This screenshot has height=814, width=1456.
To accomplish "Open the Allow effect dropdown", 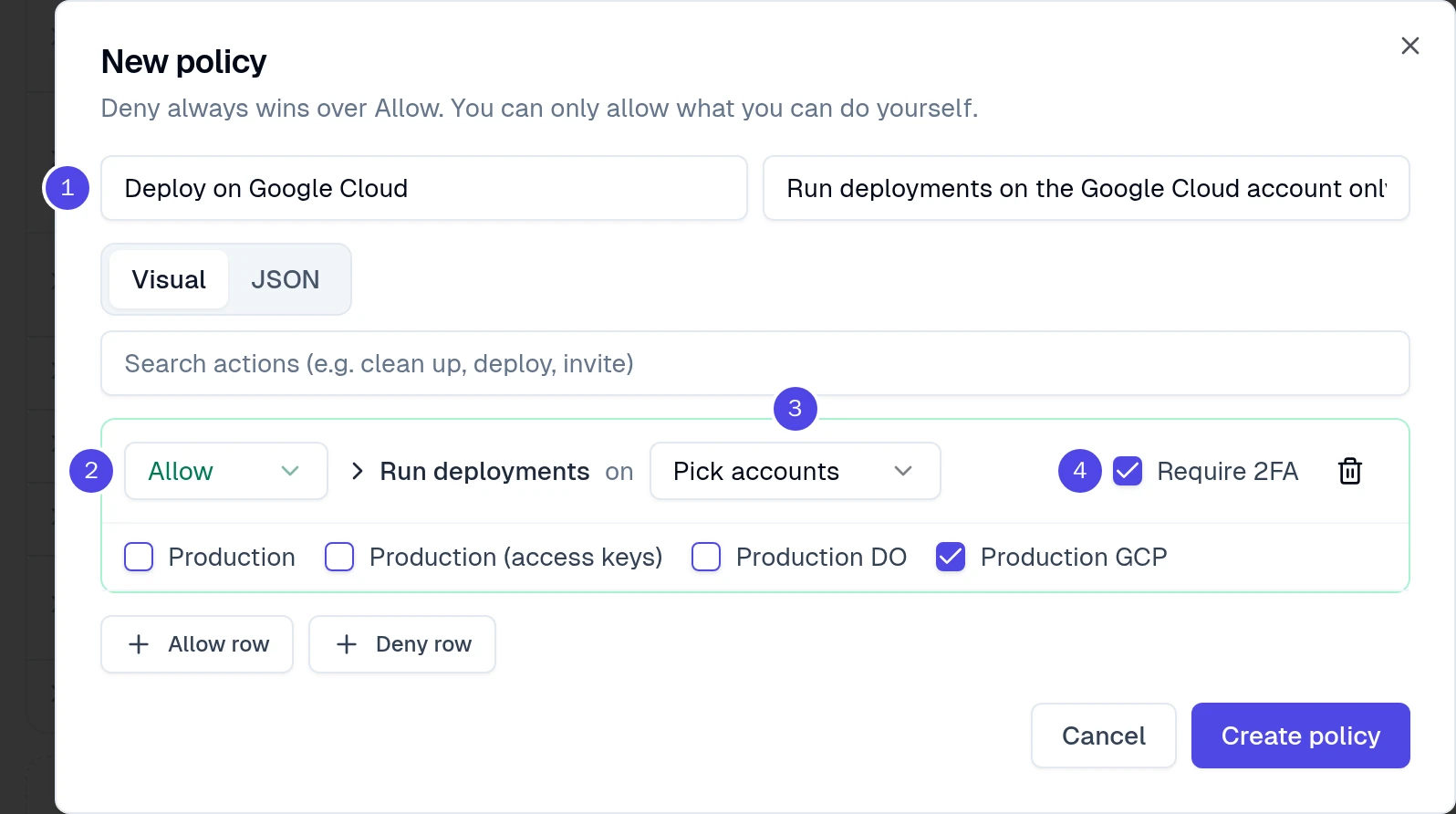I will 226,471.
